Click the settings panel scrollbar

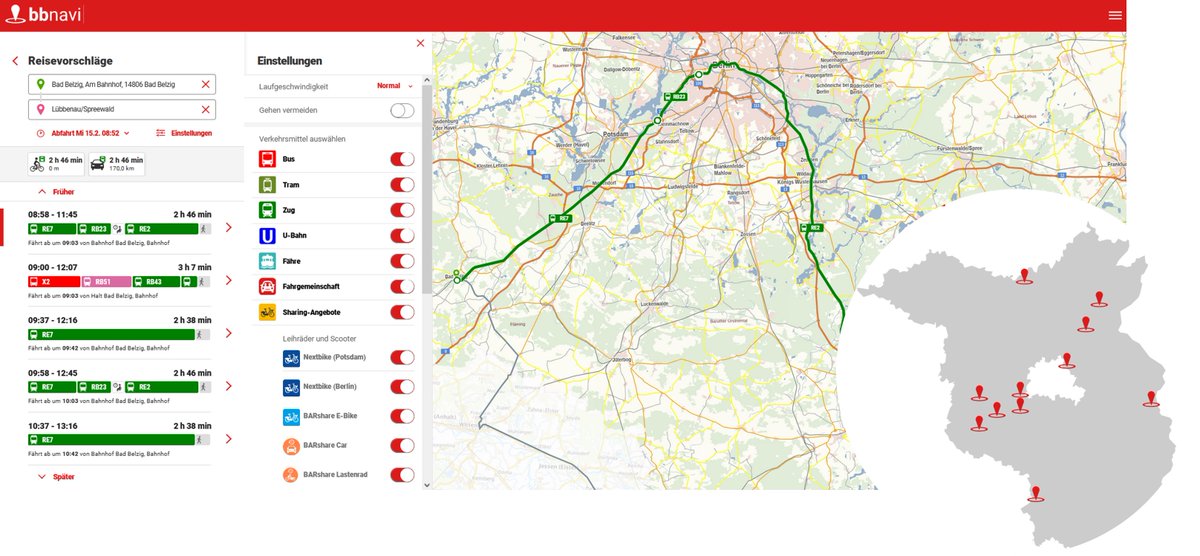coord(427,190)
